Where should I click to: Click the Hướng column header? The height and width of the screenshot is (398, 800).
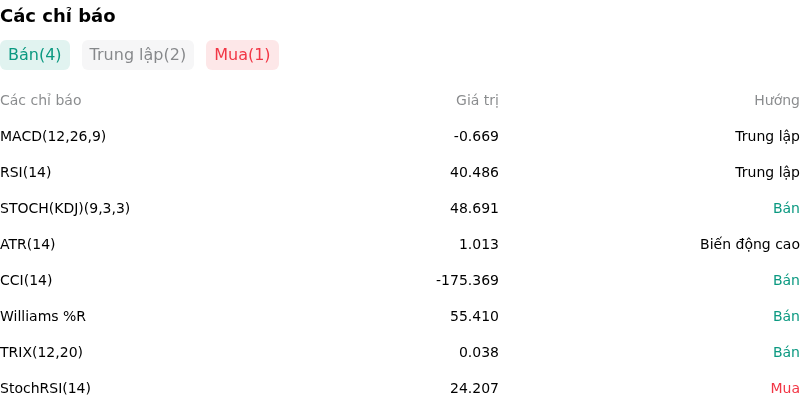tap(777, 101)
